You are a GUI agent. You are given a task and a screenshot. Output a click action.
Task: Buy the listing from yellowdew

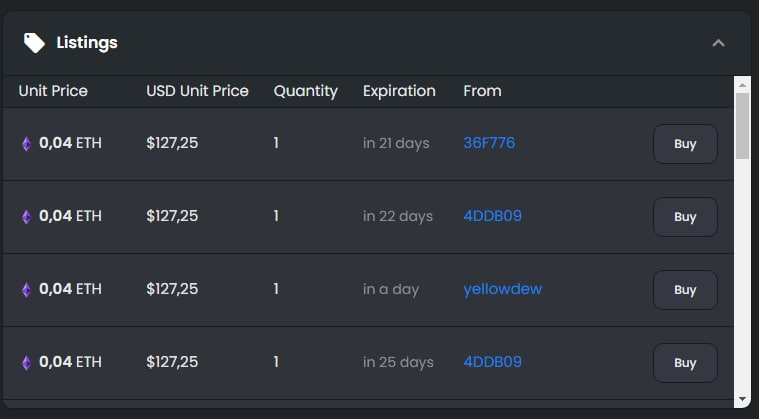tap(685, 290)
